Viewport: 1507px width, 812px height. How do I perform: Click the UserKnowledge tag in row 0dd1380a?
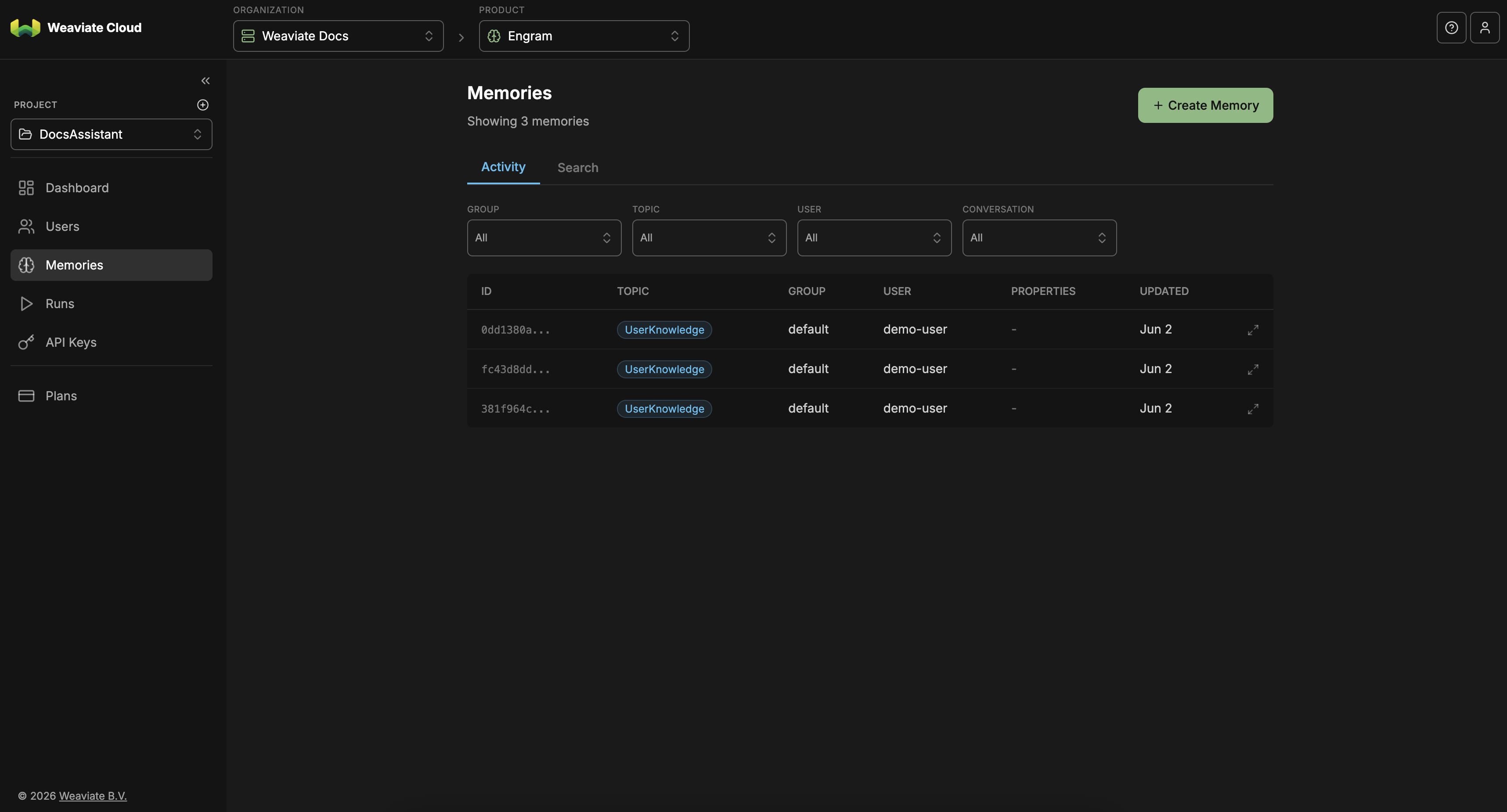coord(664,330)
